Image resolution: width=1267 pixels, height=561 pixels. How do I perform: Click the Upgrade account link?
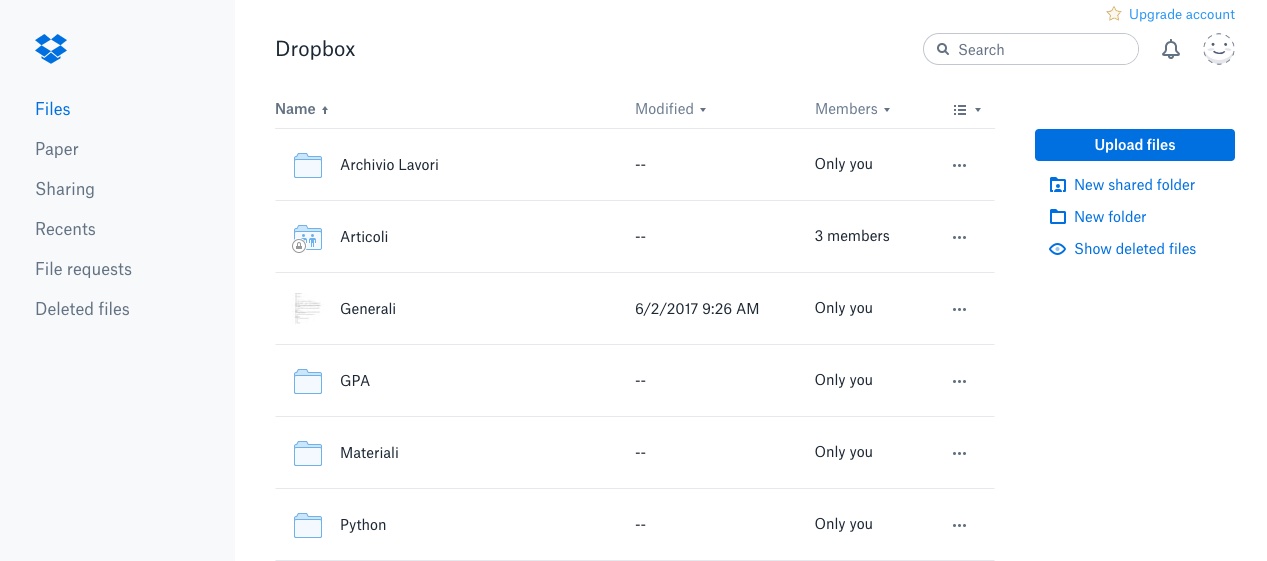pos(1181,15)
